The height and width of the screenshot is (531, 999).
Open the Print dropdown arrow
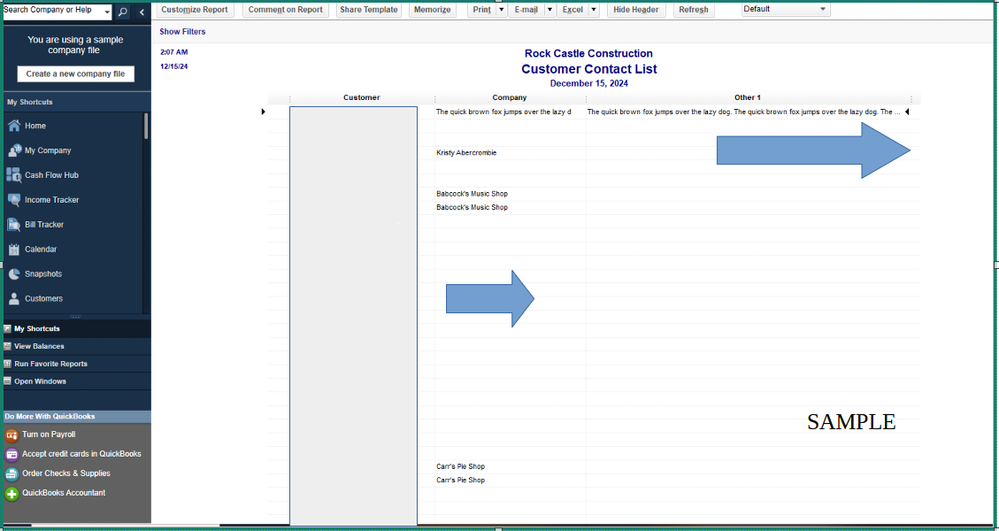501,10
